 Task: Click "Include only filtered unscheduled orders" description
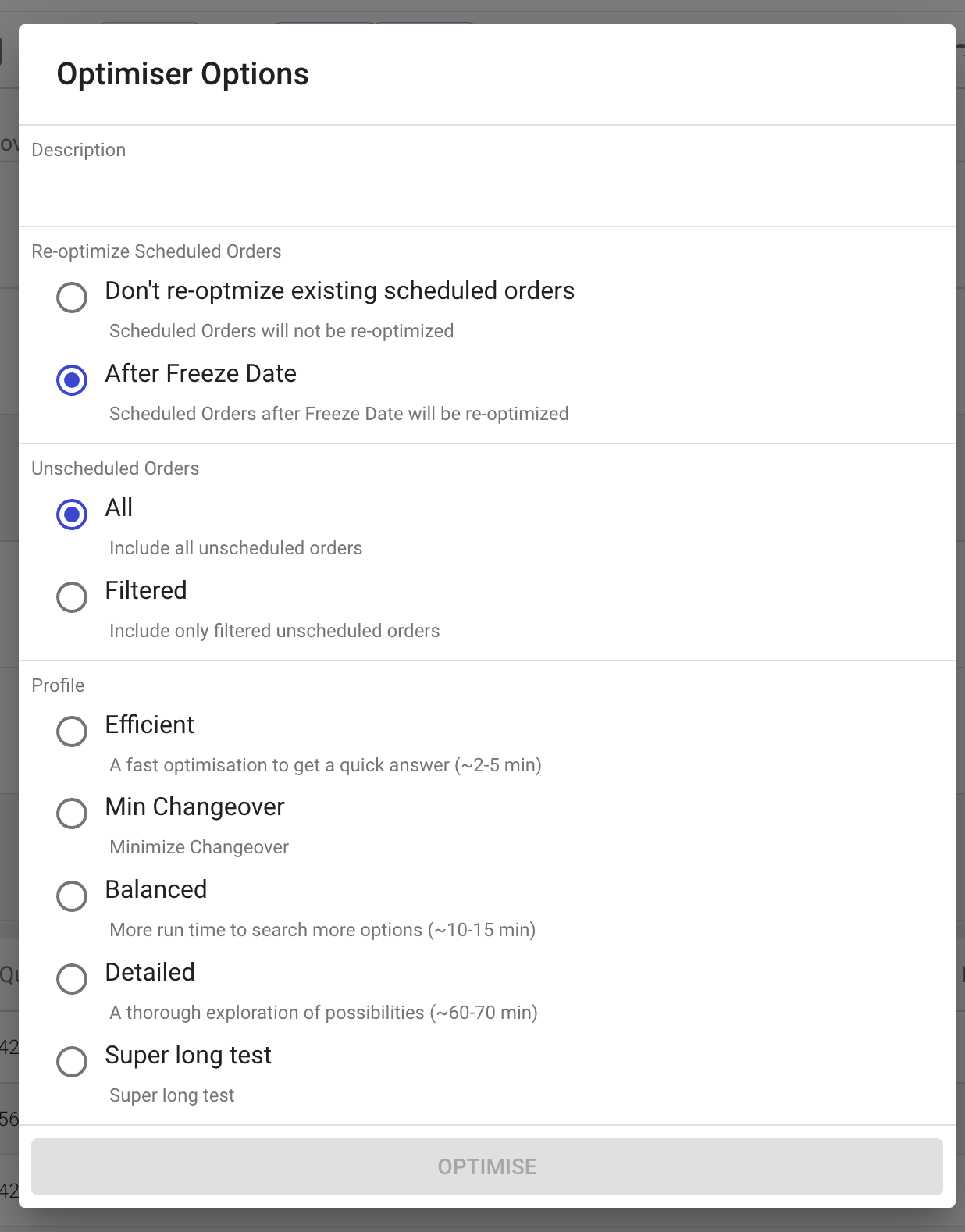pos(275,631)
